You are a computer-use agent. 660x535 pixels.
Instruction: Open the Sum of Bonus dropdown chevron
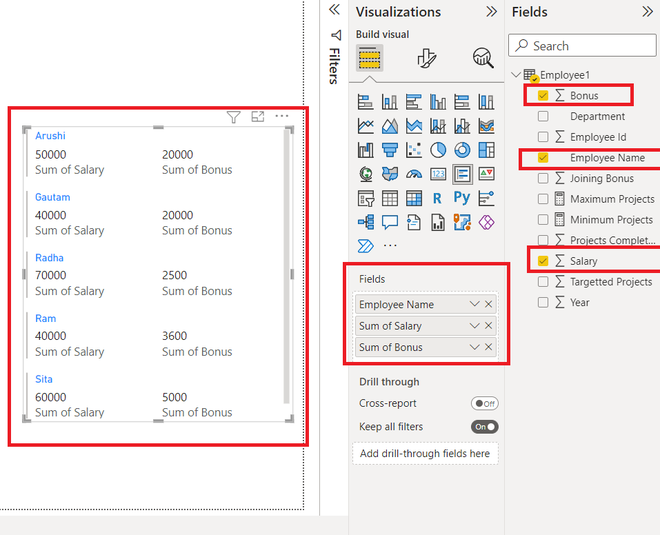(x=474, y=347)
